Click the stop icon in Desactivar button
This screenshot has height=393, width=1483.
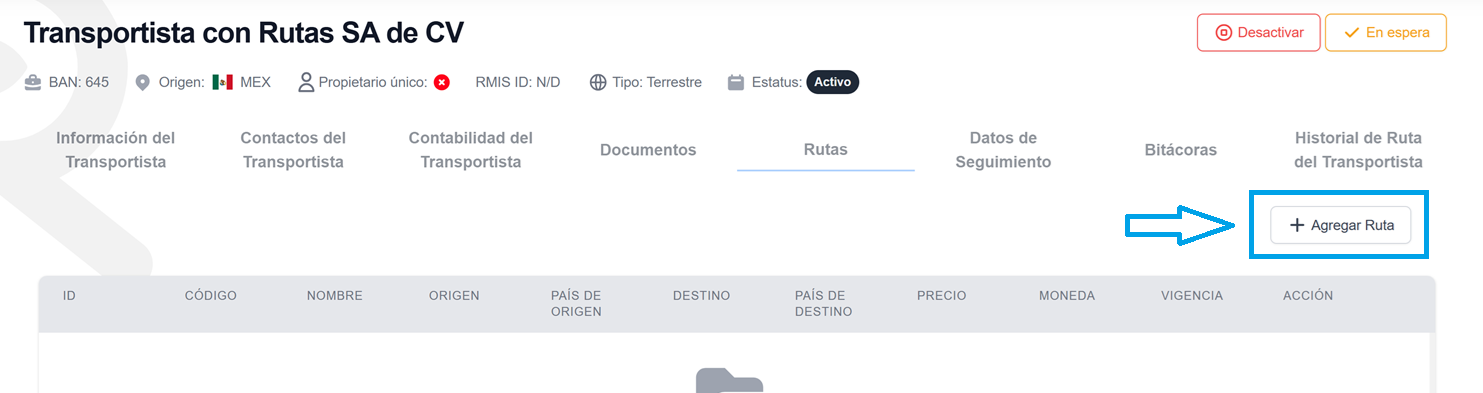[x=1223, y=33]
